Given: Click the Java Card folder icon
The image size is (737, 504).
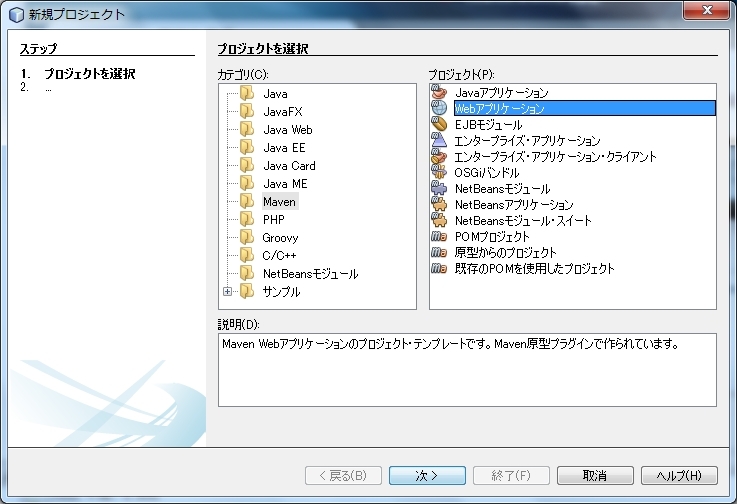Looking at the screenshot, I should pos(247,165).
